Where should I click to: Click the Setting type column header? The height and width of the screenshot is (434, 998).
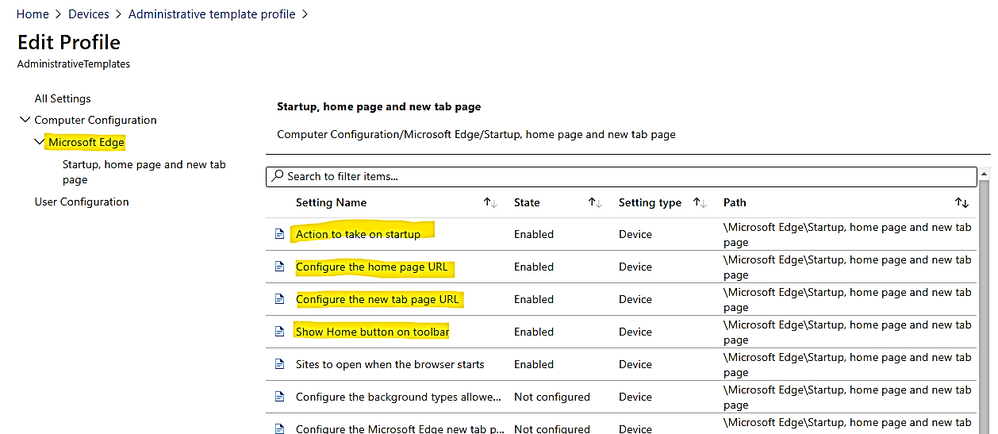coord(650,203)
